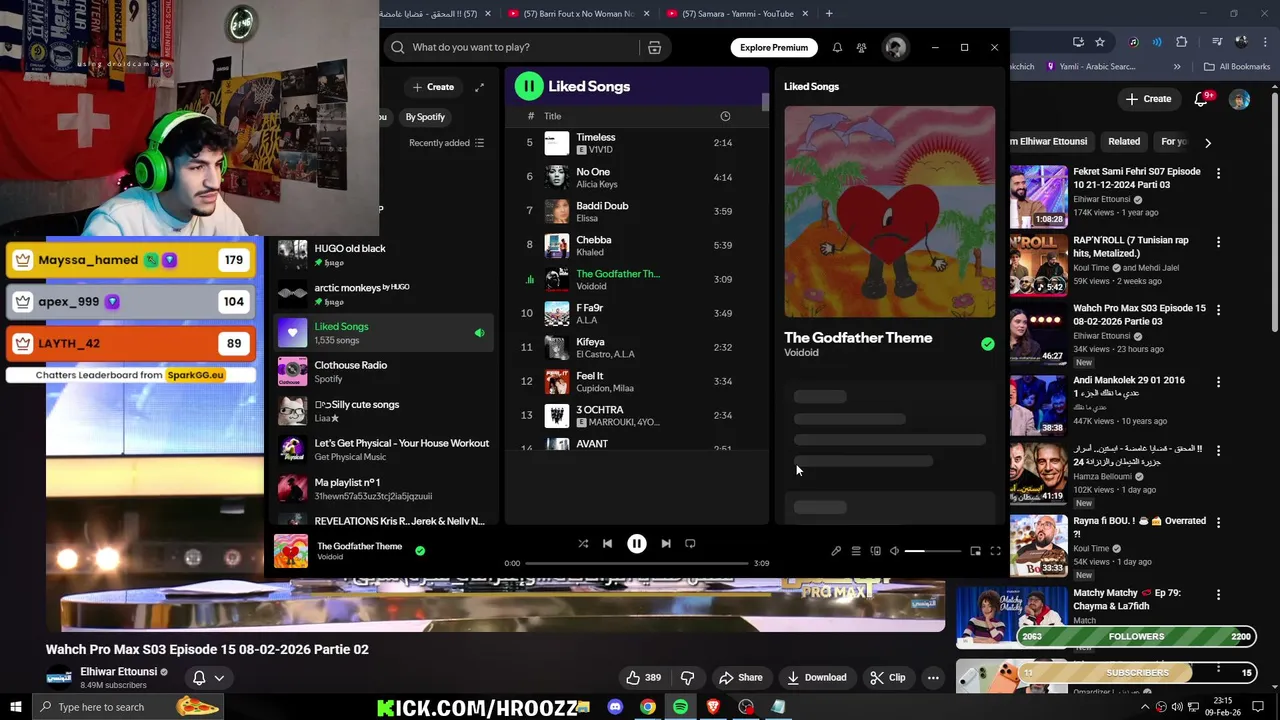This screenshot has height=720, width=1280.
Task: Expand hidden bookmarks chevron
Action: [1177, 67]
